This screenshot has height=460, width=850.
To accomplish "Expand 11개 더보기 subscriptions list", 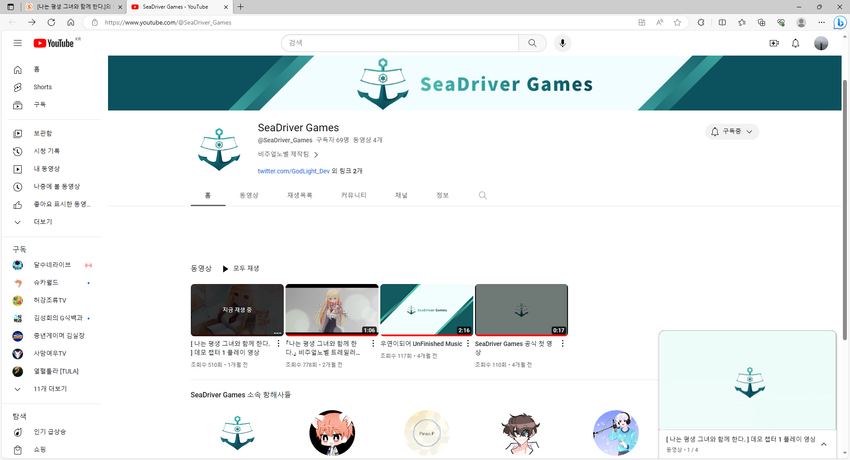I will tap(51, 389).
